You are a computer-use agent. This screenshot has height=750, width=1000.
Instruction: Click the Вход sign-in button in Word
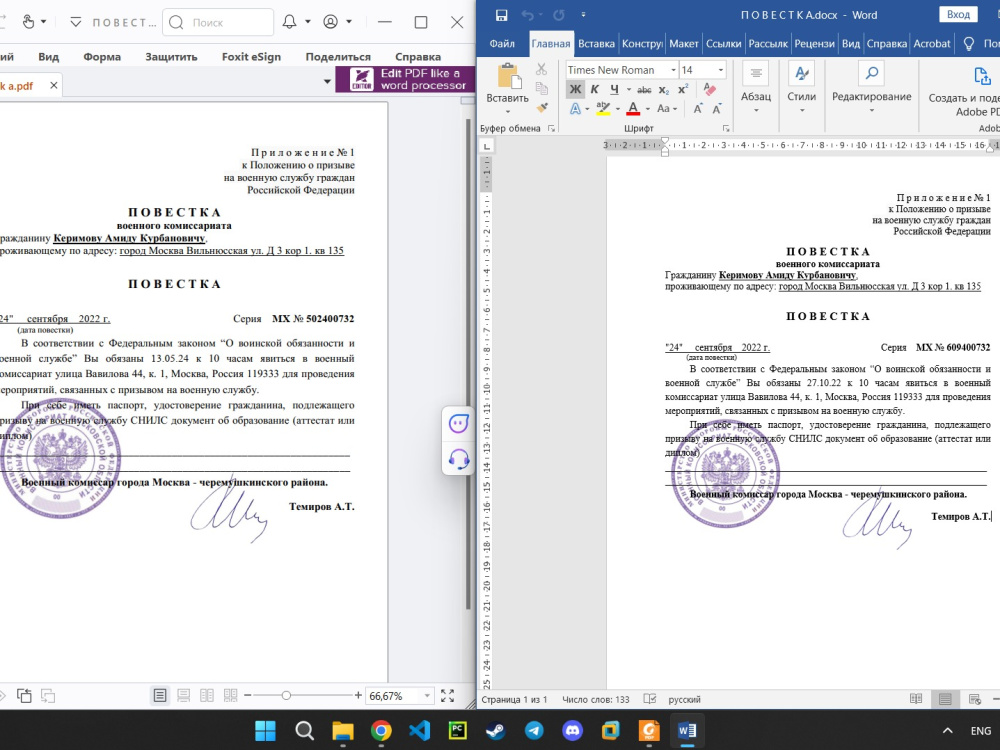958,15
